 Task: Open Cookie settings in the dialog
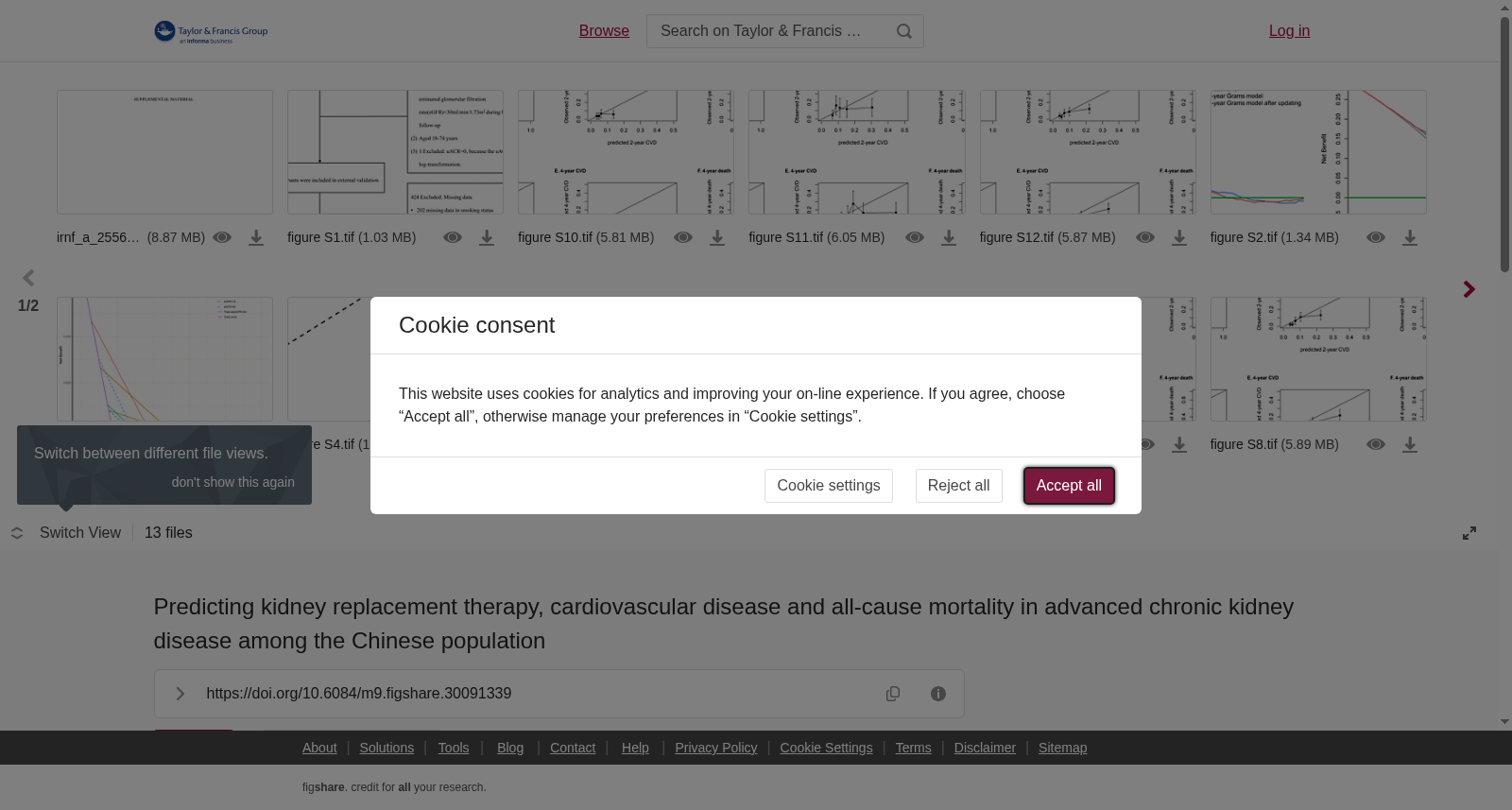[829, 486]
